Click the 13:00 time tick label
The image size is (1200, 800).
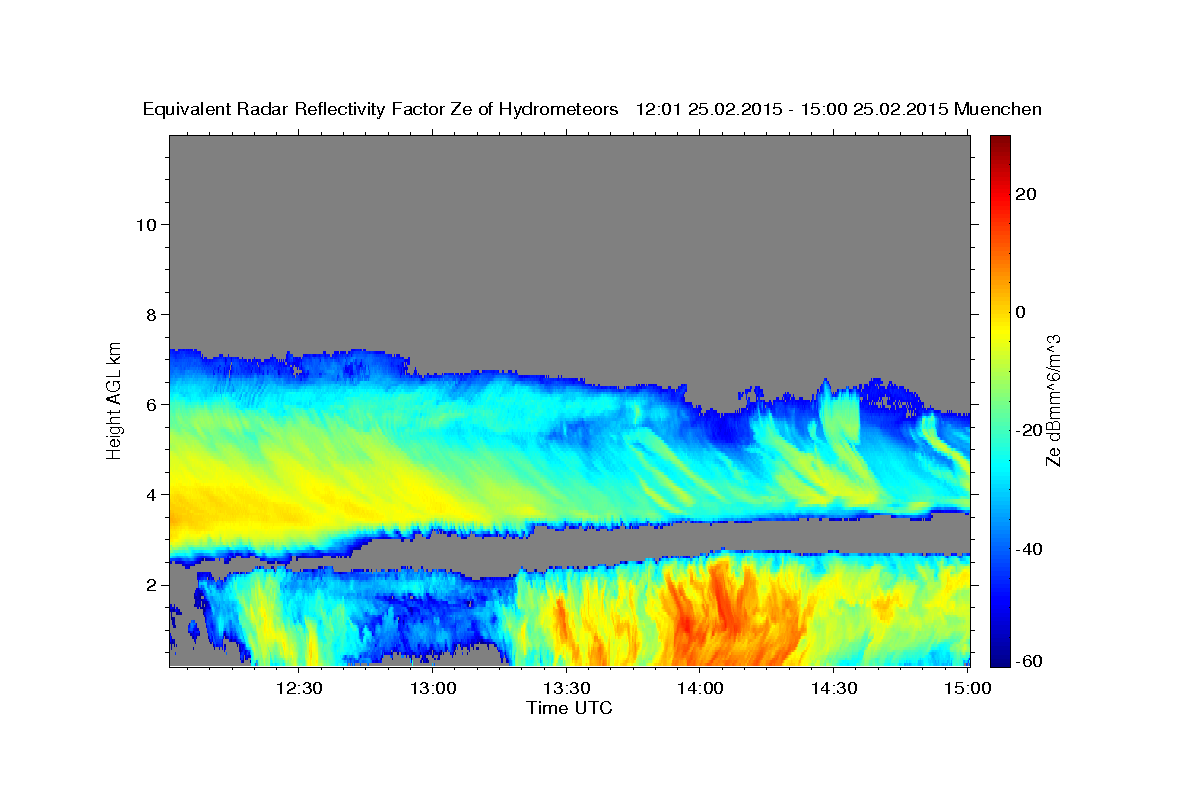(433, 688)
